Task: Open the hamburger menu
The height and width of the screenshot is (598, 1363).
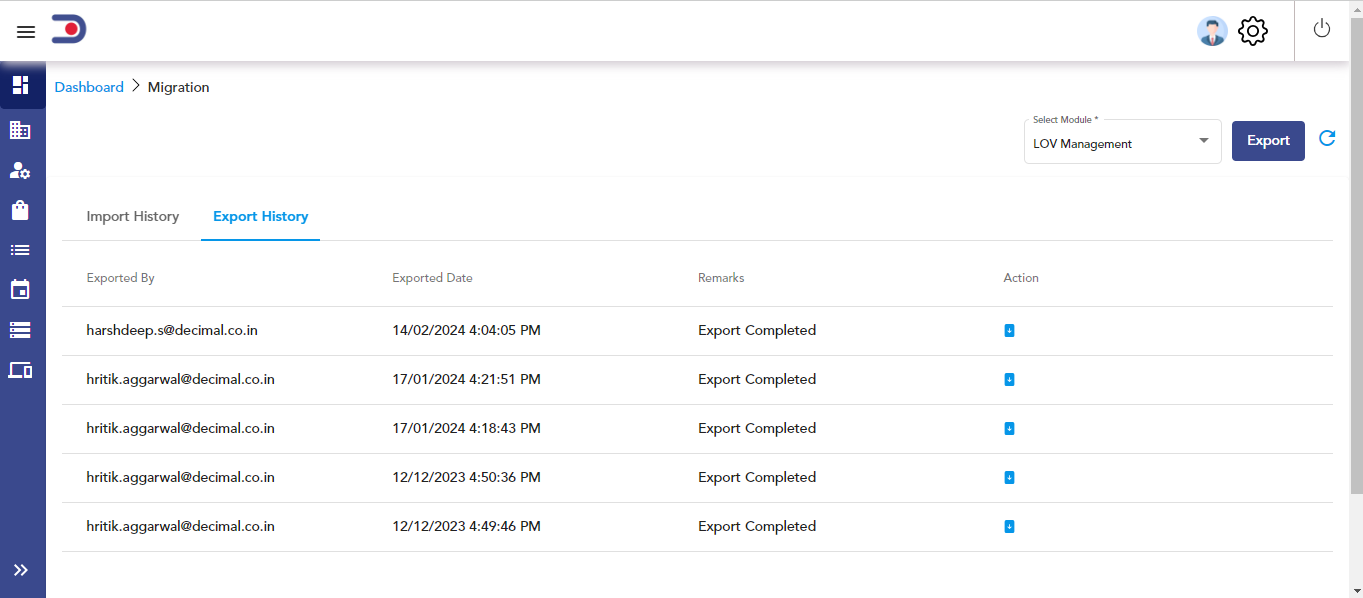Action: [26, 32]
